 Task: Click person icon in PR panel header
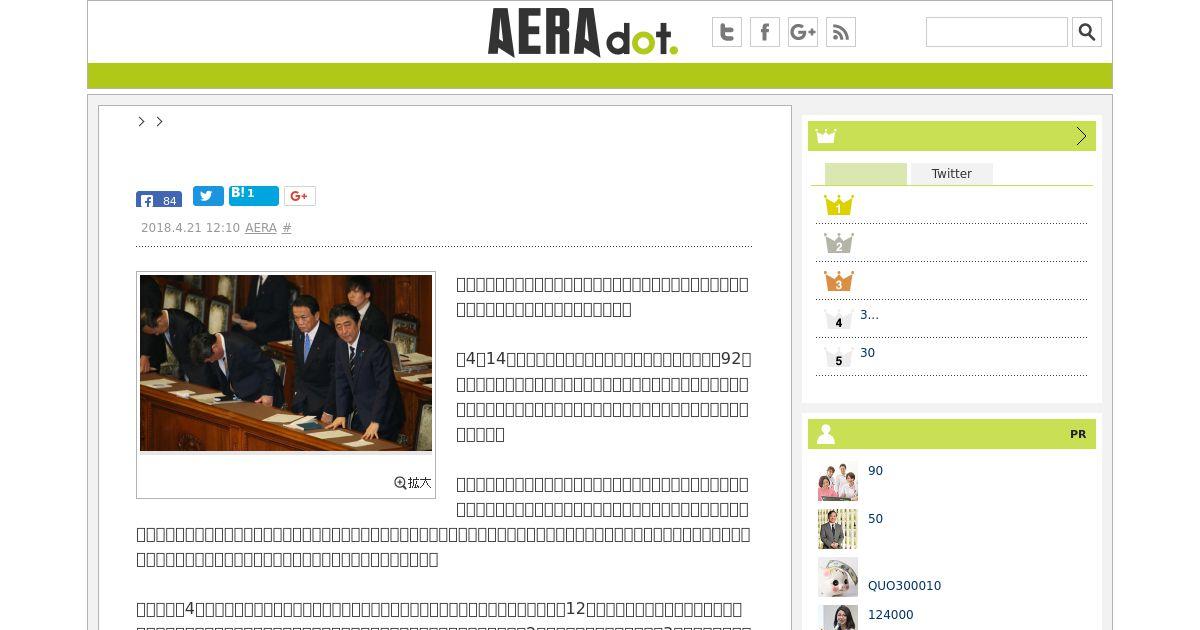[x=826, y=434]
